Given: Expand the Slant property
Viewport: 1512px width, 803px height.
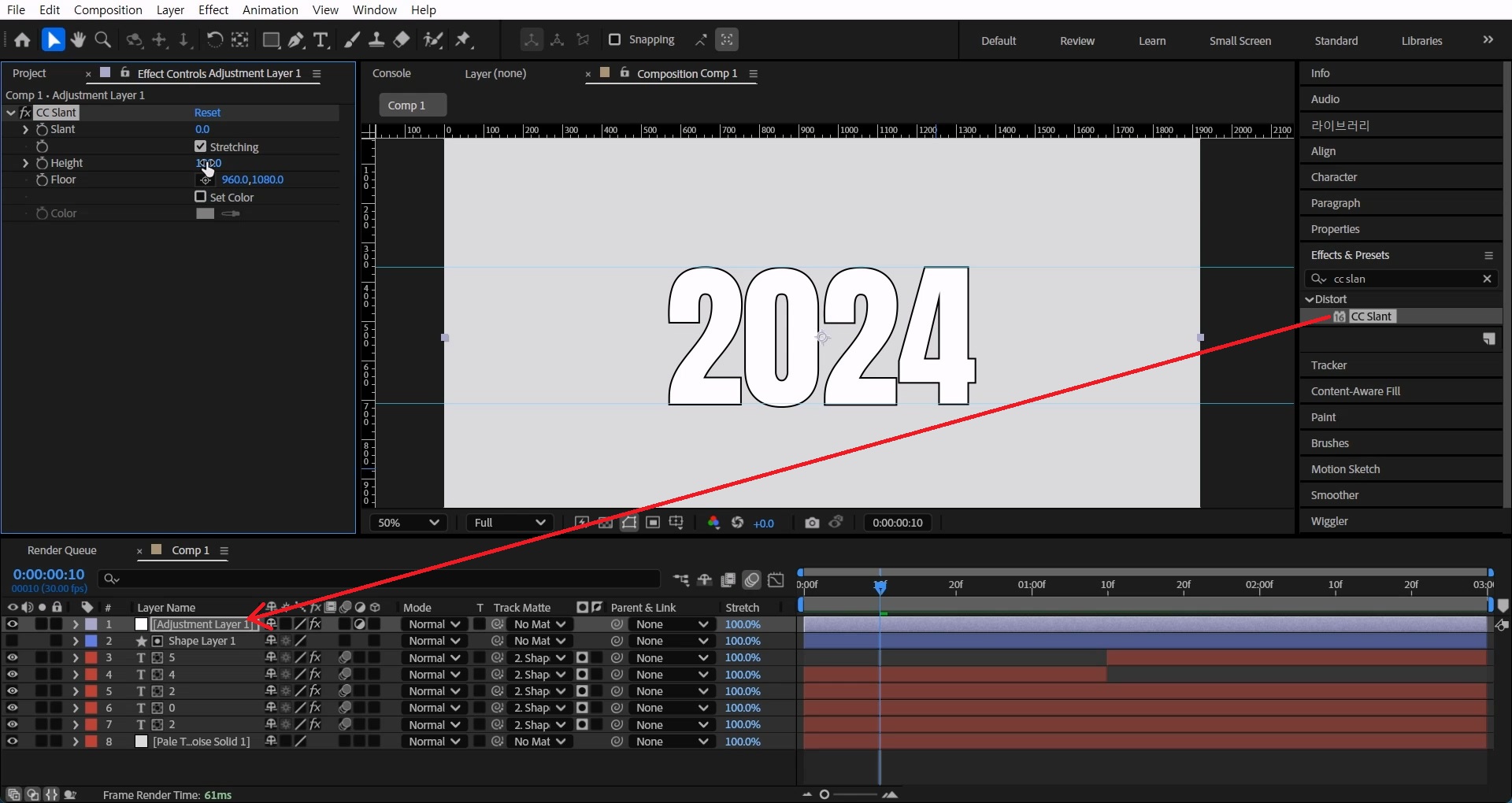Looking at the screenshot, I should click(x=25, y=129).
